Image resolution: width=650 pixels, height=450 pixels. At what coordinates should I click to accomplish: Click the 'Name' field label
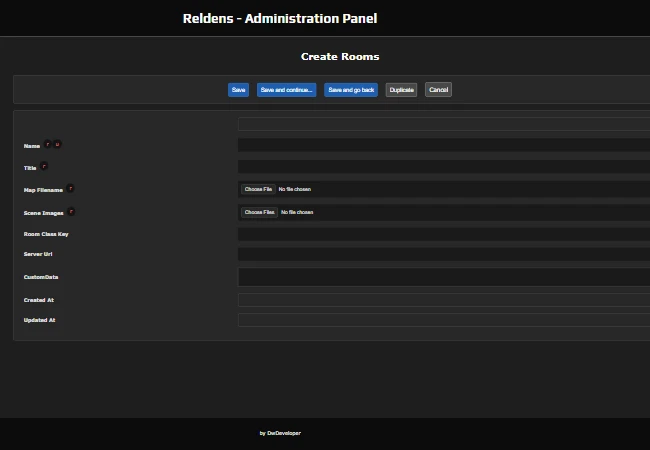(x=32, y=146)
